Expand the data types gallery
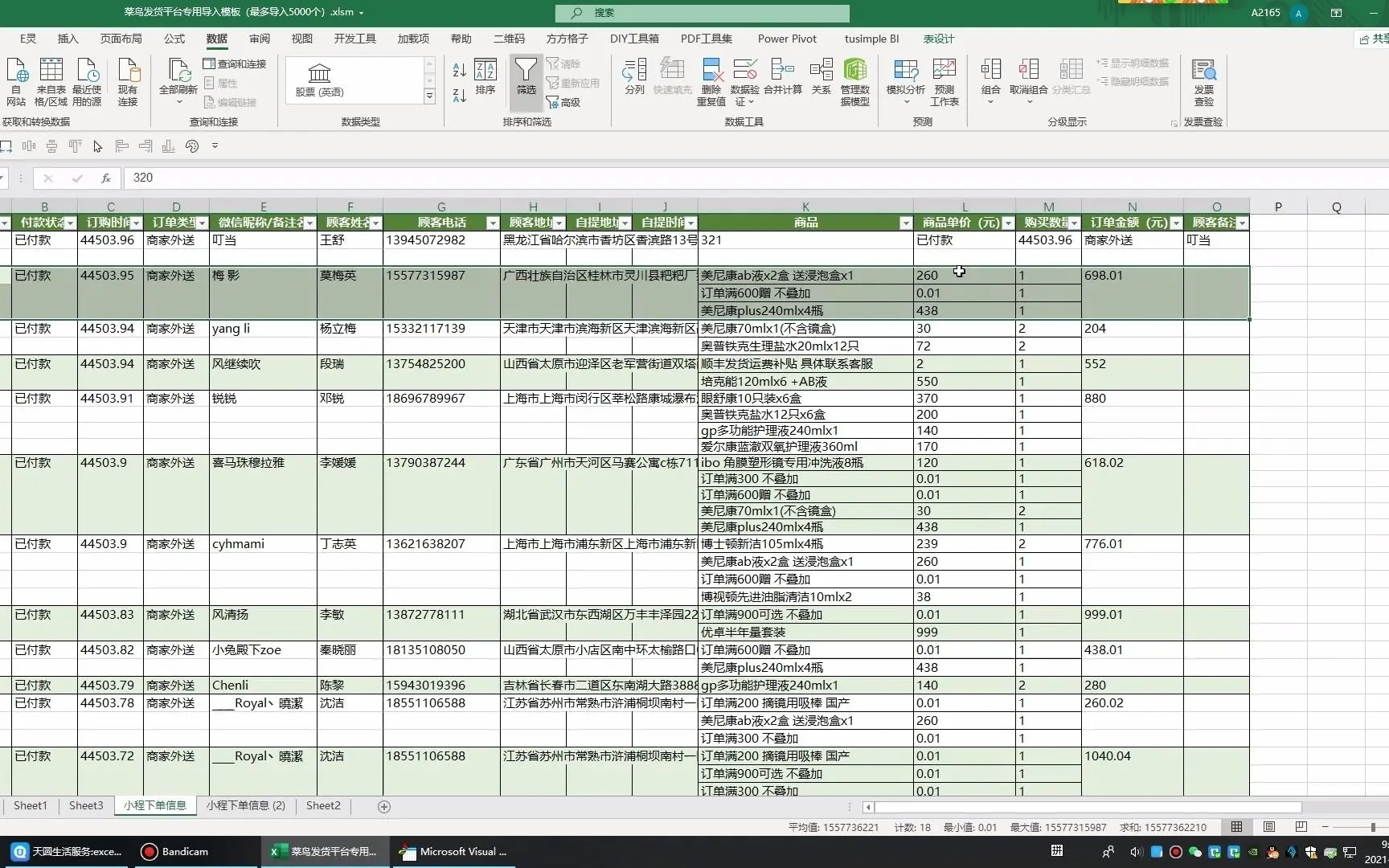The height and width of the screenshot is (868, 1389). coord(429,96)
